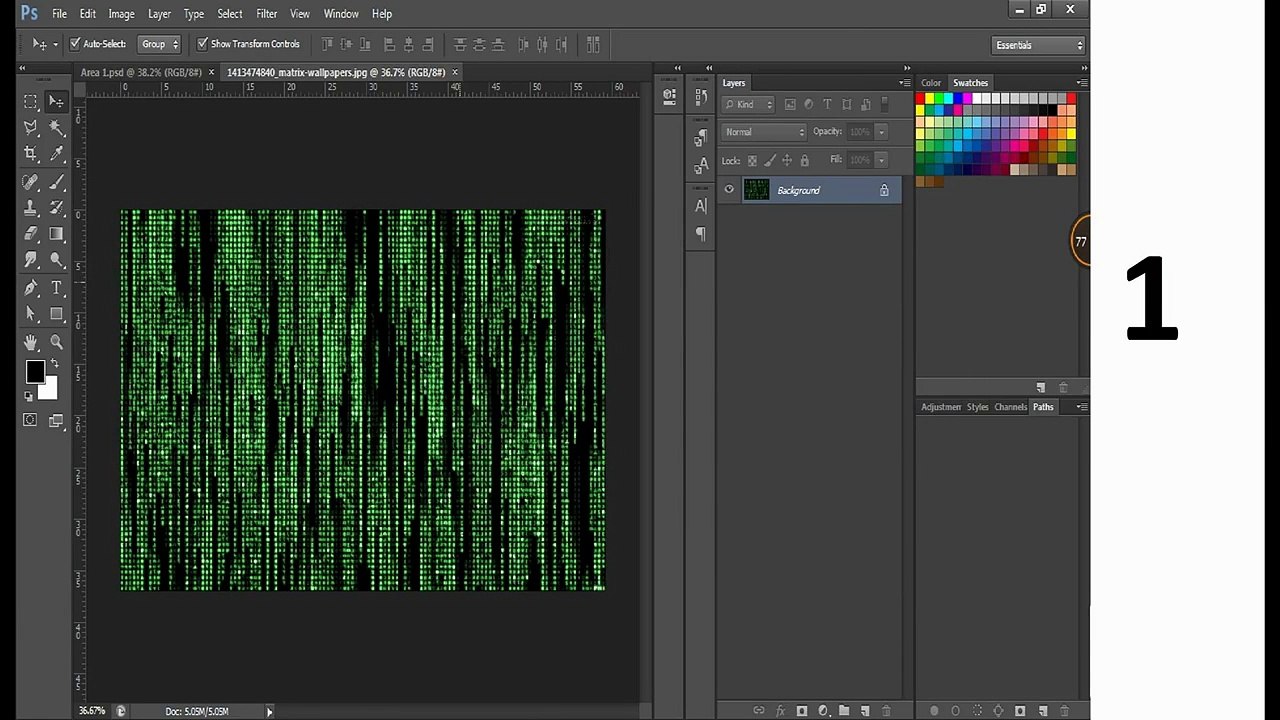Switch to the Styles tab
The height and width of the screenshot is (720, 1280).
point(977,407)
